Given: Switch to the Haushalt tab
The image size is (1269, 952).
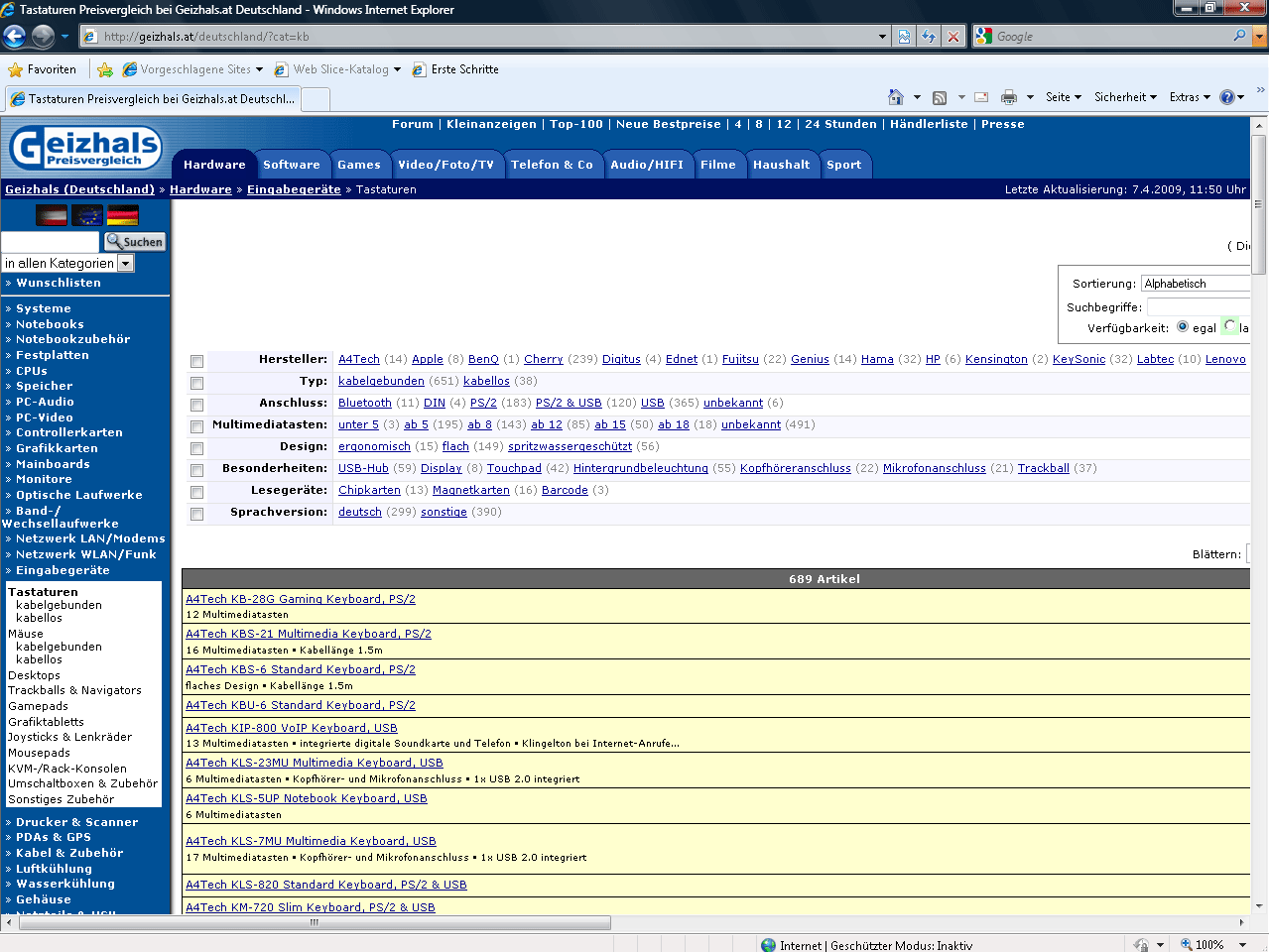Looking at the screenshot, I should (782, 165).
